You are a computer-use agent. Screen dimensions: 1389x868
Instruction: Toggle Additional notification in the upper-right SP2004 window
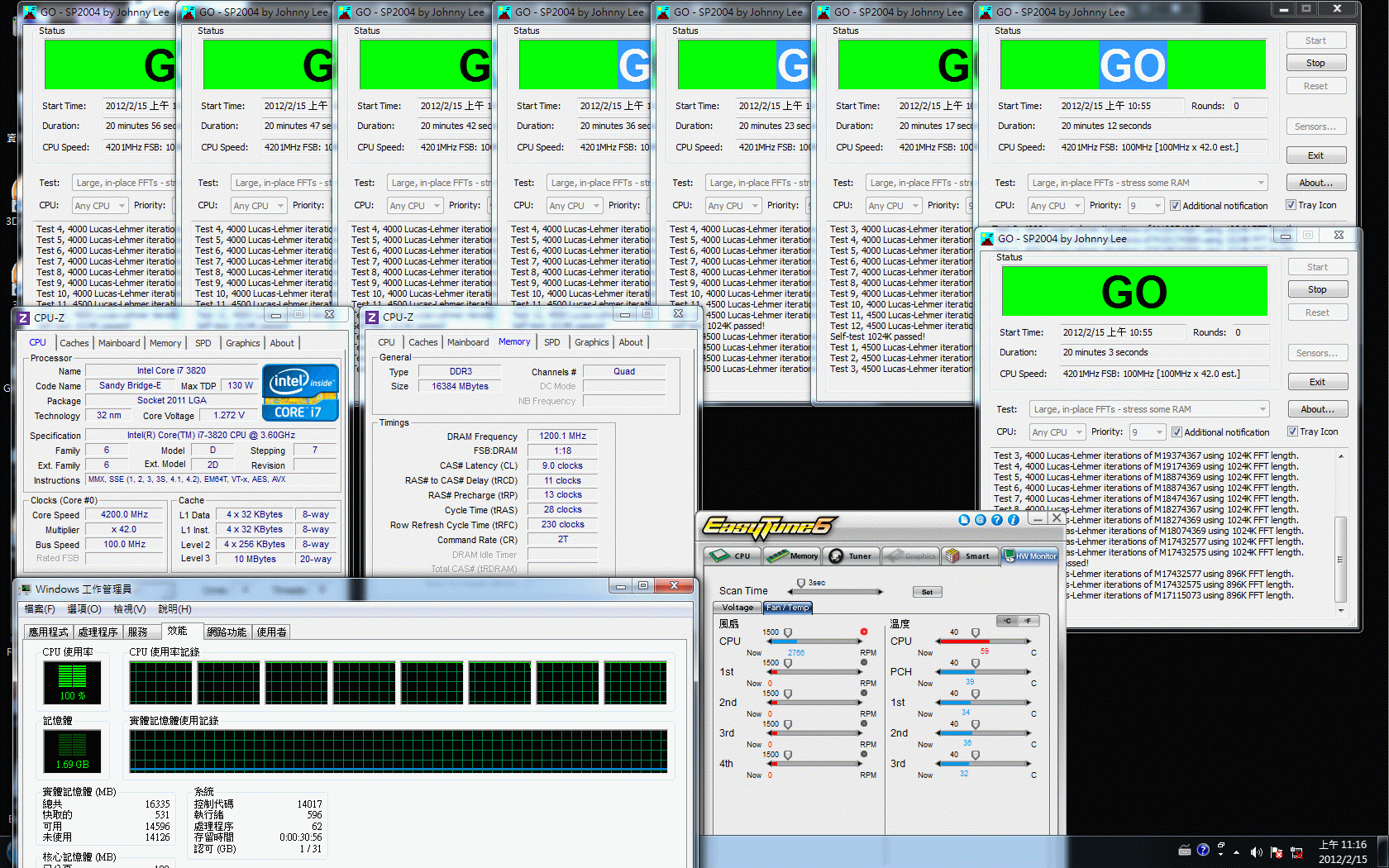(x=1218, y=205)
